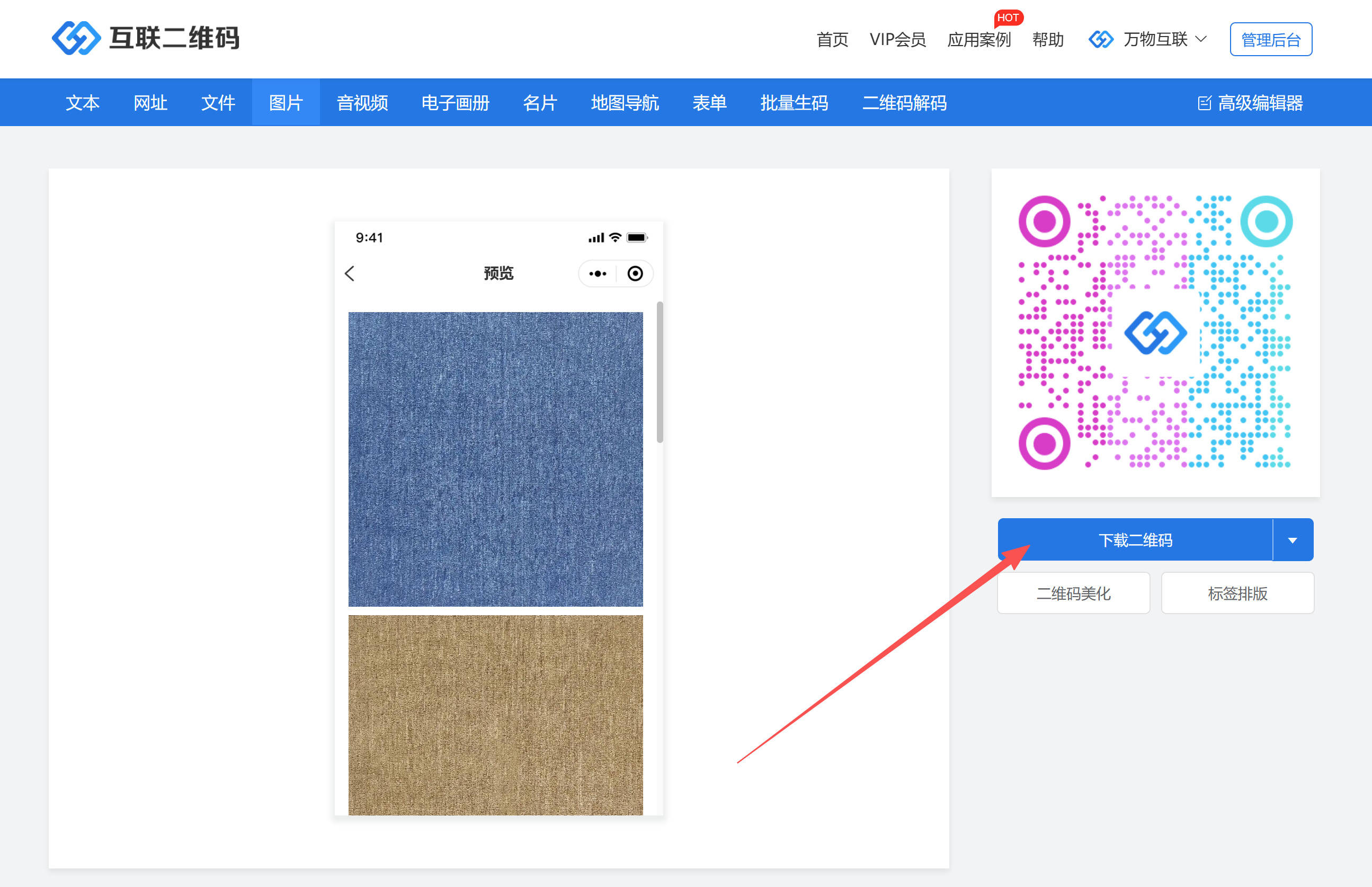Select the 二维码解码 tab
Viewport: 1372px width, 887px height.
click(904, 103)
